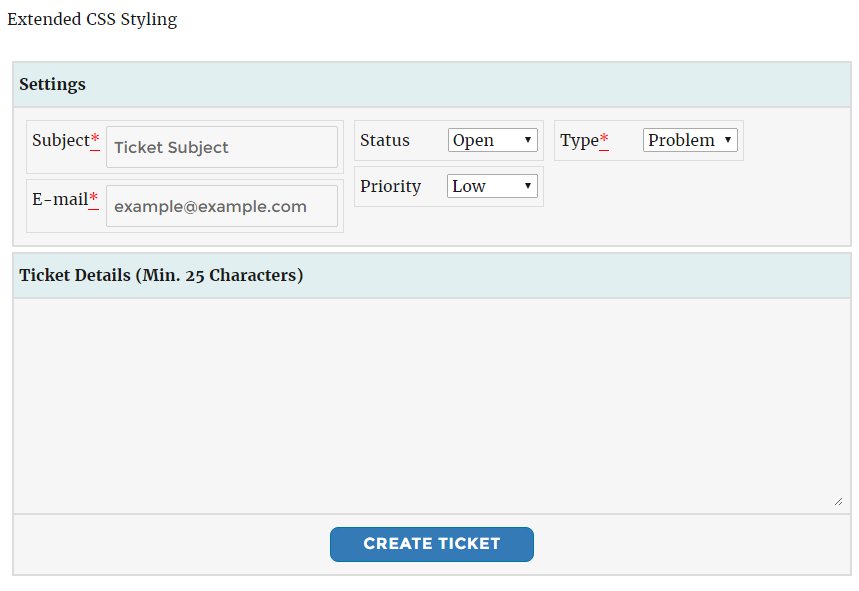Click the red asterisk beside Subject
Image resolution: width=859 pixels, height=591 pixels.
pyautogui.click(x=95, y=141)
